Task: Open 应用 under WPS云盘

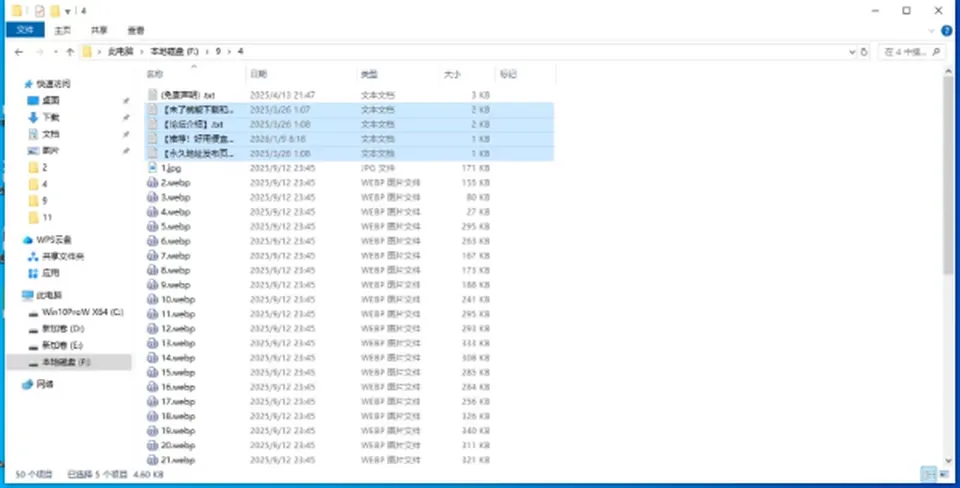Action: pos(51,273)
